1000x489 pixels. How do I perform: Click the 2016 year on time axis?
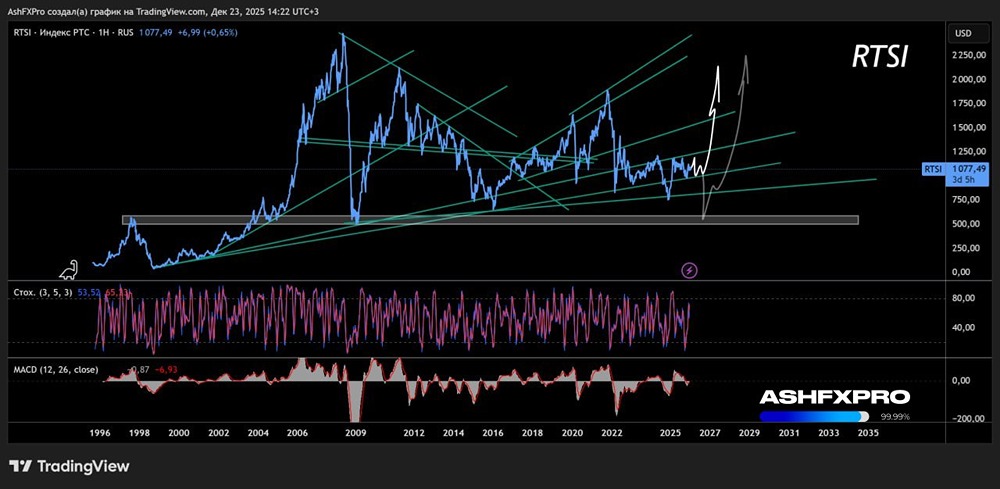click(x=493, y=432)
